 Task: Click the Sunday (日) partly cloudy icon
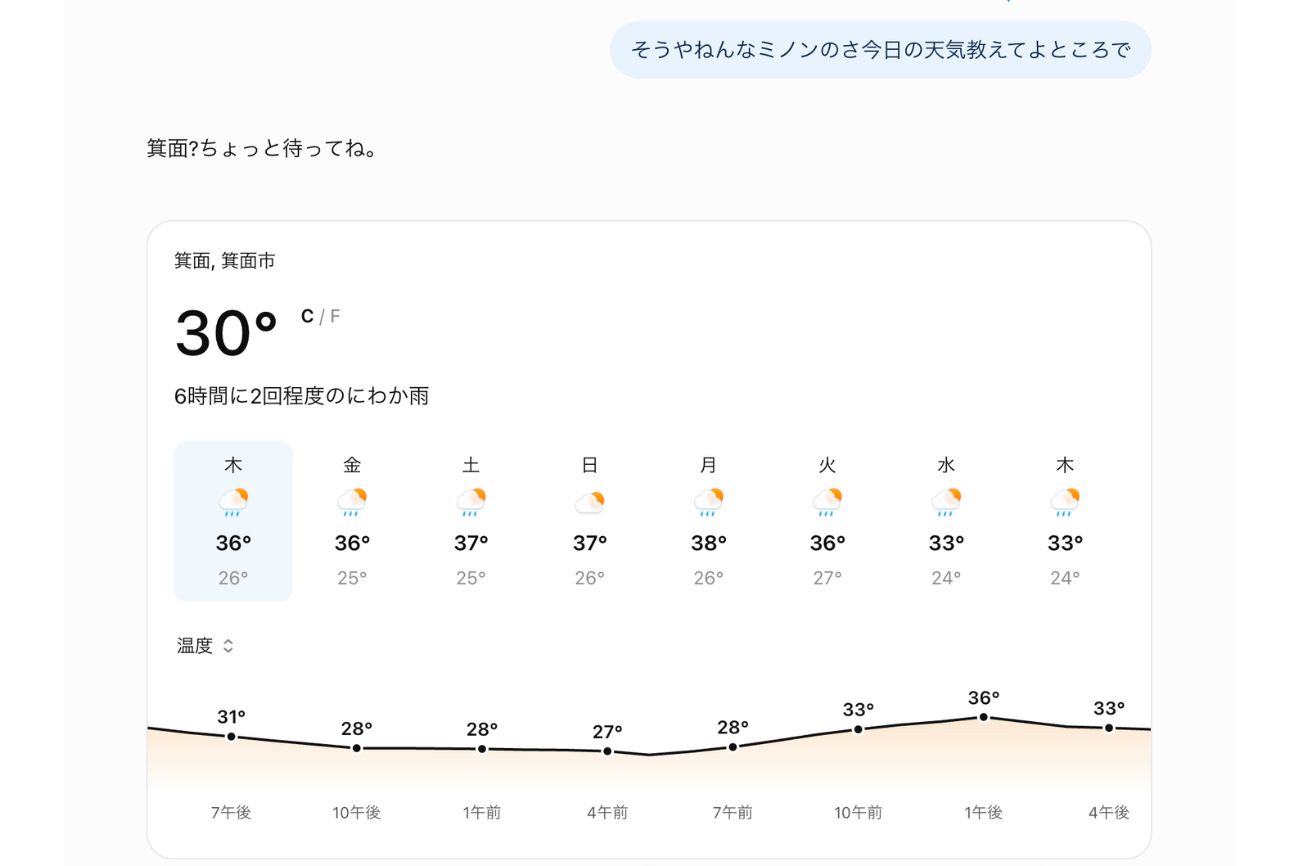(x=590, y=502)
